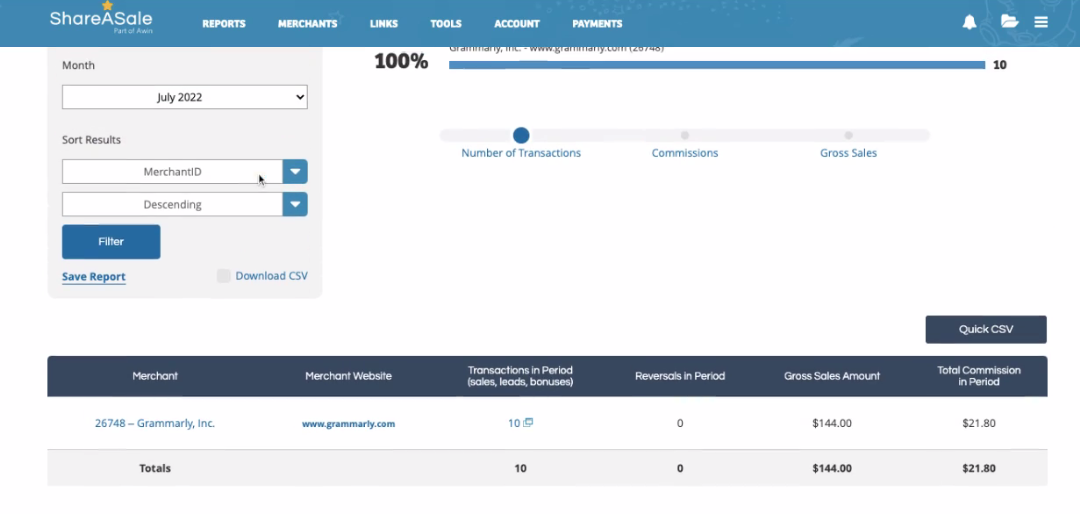Image resolution: width=1080 pixels, height=514 pixels.
Task: Open www.grammarly.com website link
Action: 349,424
